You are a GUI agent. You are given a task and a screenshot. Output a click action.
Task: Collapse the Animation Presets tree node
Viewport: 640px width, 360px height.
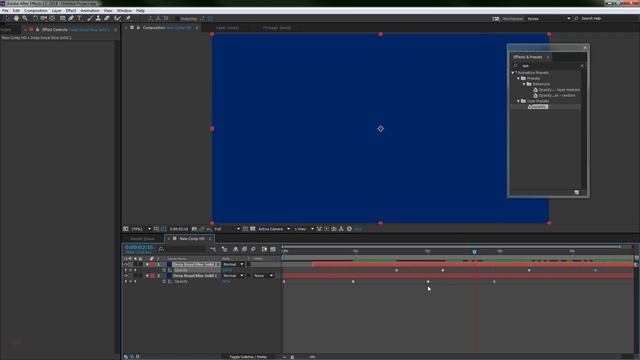pos(513,73)
